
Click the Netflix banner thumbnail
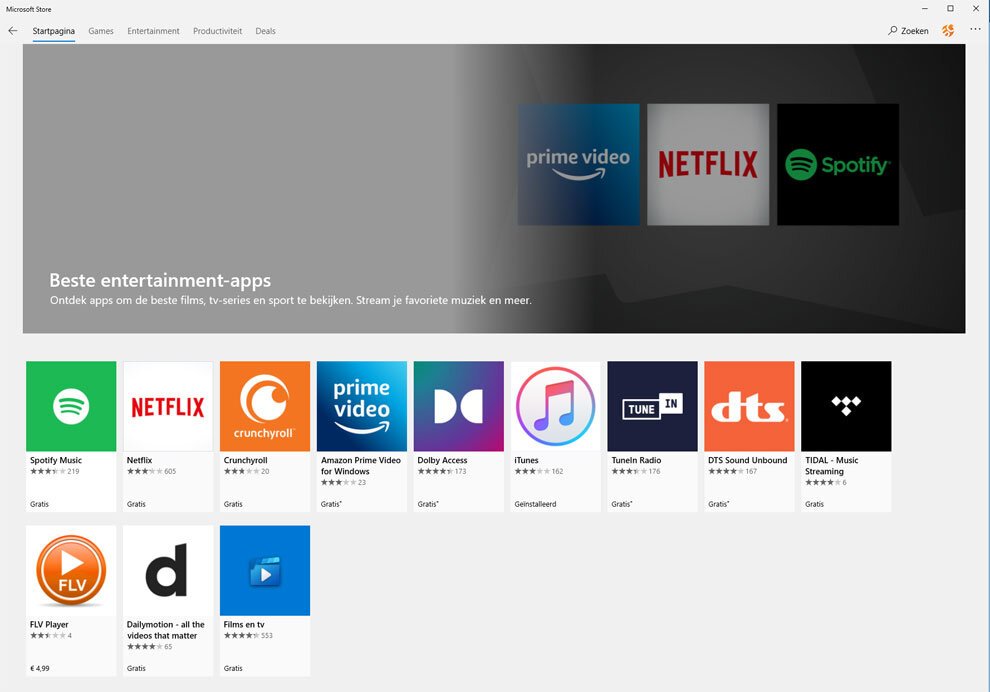(x=708, y=164)
